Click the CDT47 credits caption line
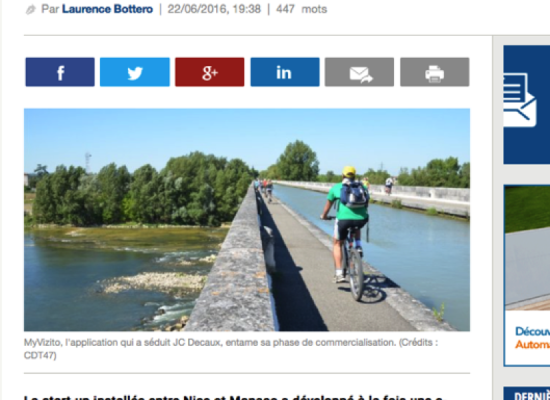550x400 pixels. point(40,355)
